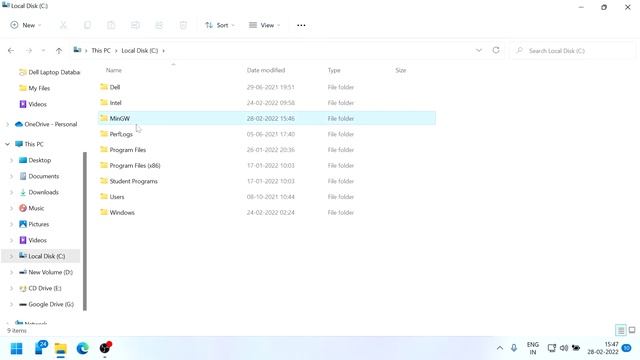This screenshot has height=360, width=640.
Task: Select New Volume (D:) drive
Action: pyautogui.click(x=46, y=272)
